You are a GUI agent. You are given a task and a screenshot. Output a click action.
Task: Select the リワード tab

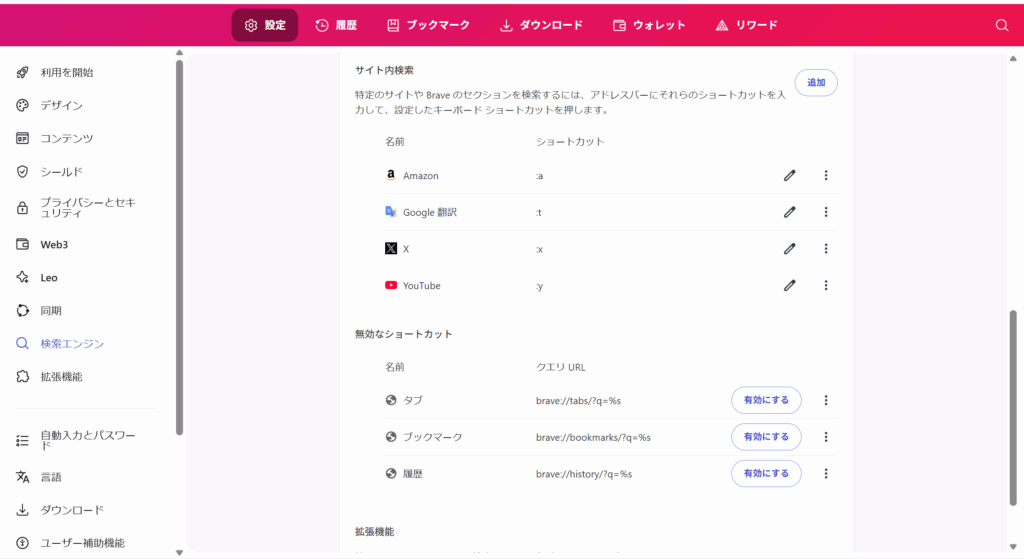coord(746,25)
